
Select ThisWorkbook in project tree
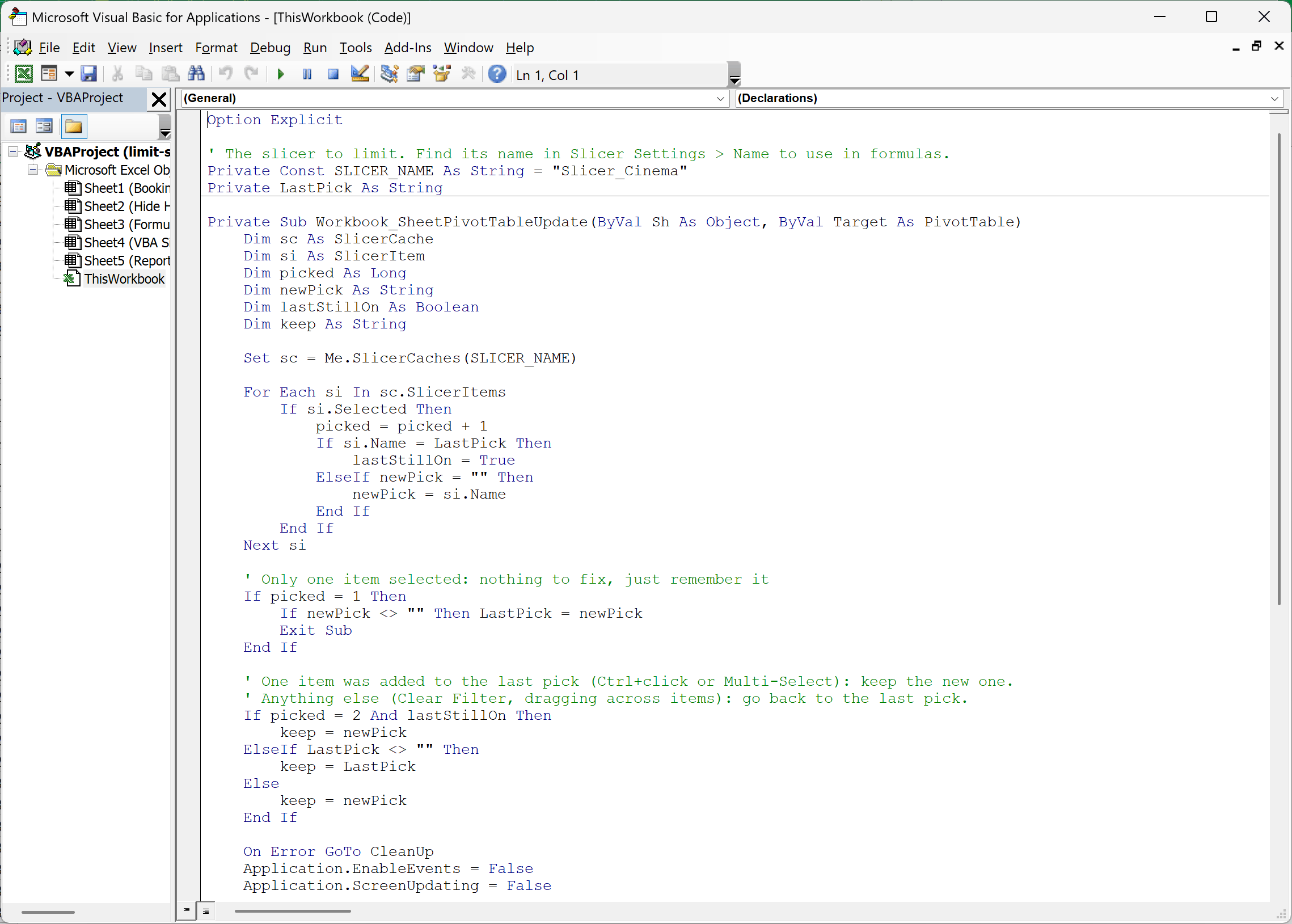click(115, 279)
